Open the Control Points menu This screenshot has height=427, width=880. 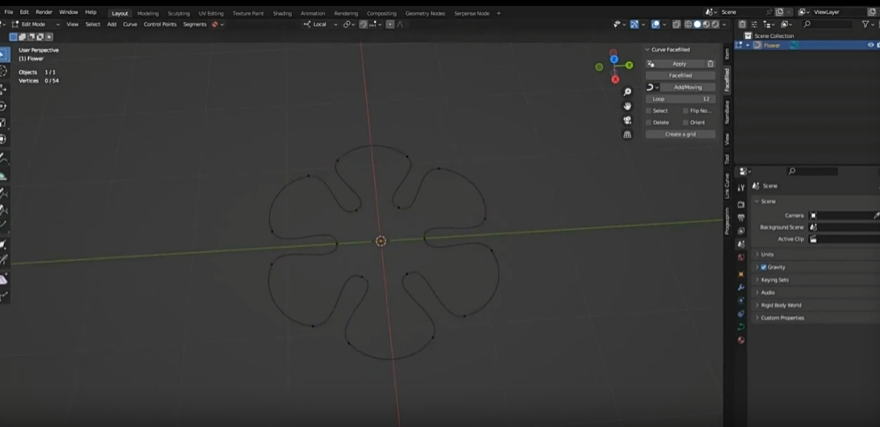[160, 24]
